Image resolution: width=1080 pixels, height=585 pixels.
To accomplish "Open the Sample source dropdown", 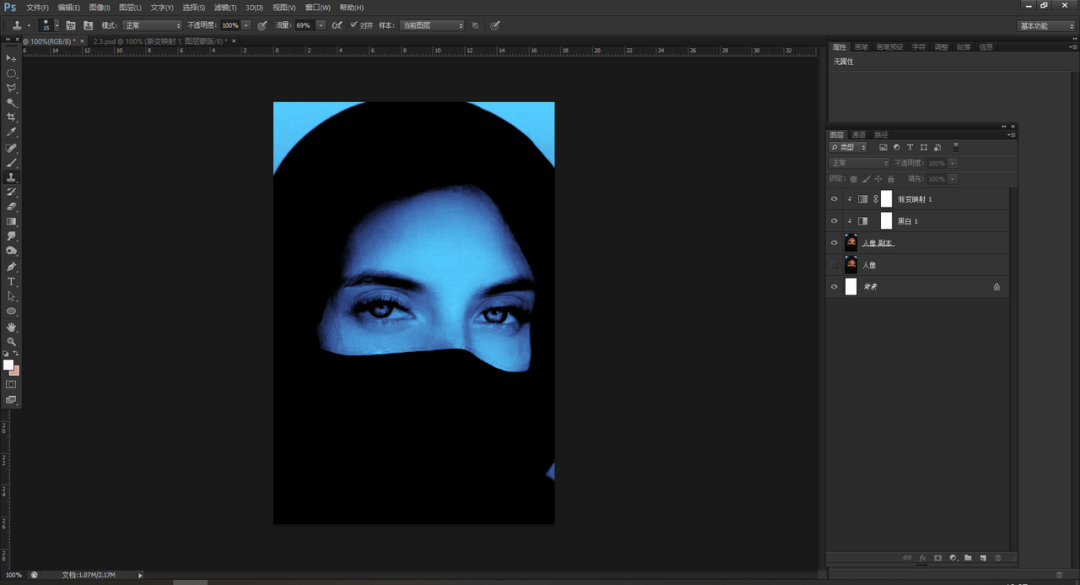I will pos(432,25).
